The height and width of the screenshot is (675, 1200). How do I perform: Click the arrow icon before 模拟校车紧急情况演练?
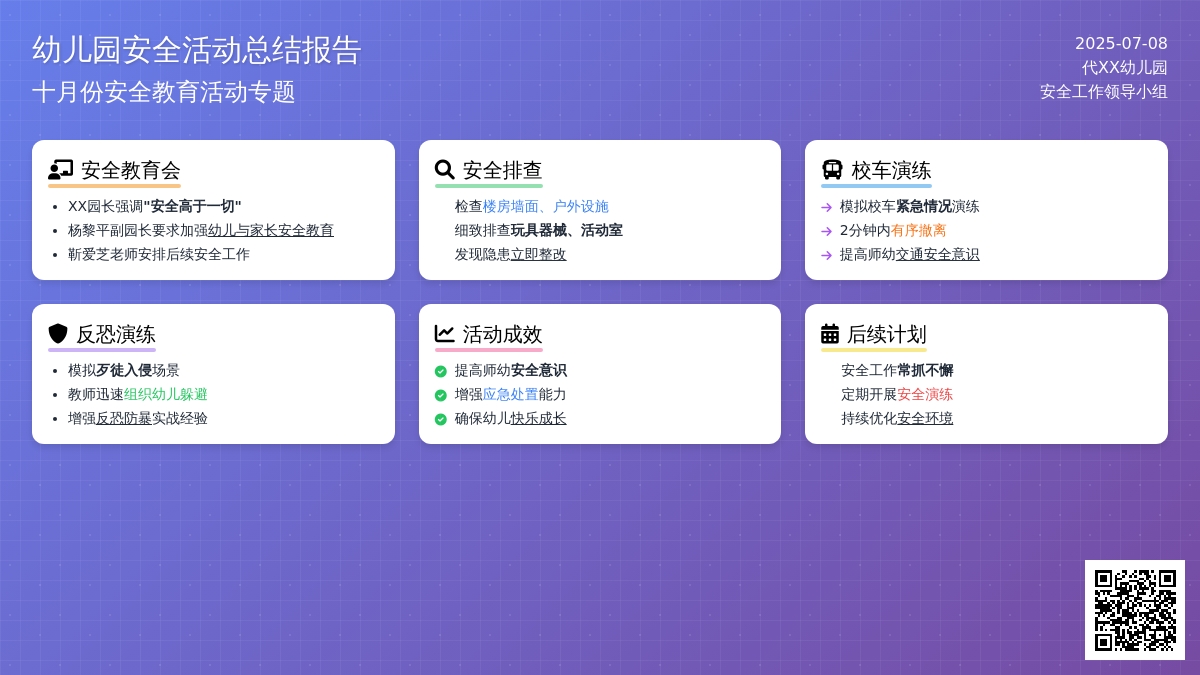(x=827, y=207)
